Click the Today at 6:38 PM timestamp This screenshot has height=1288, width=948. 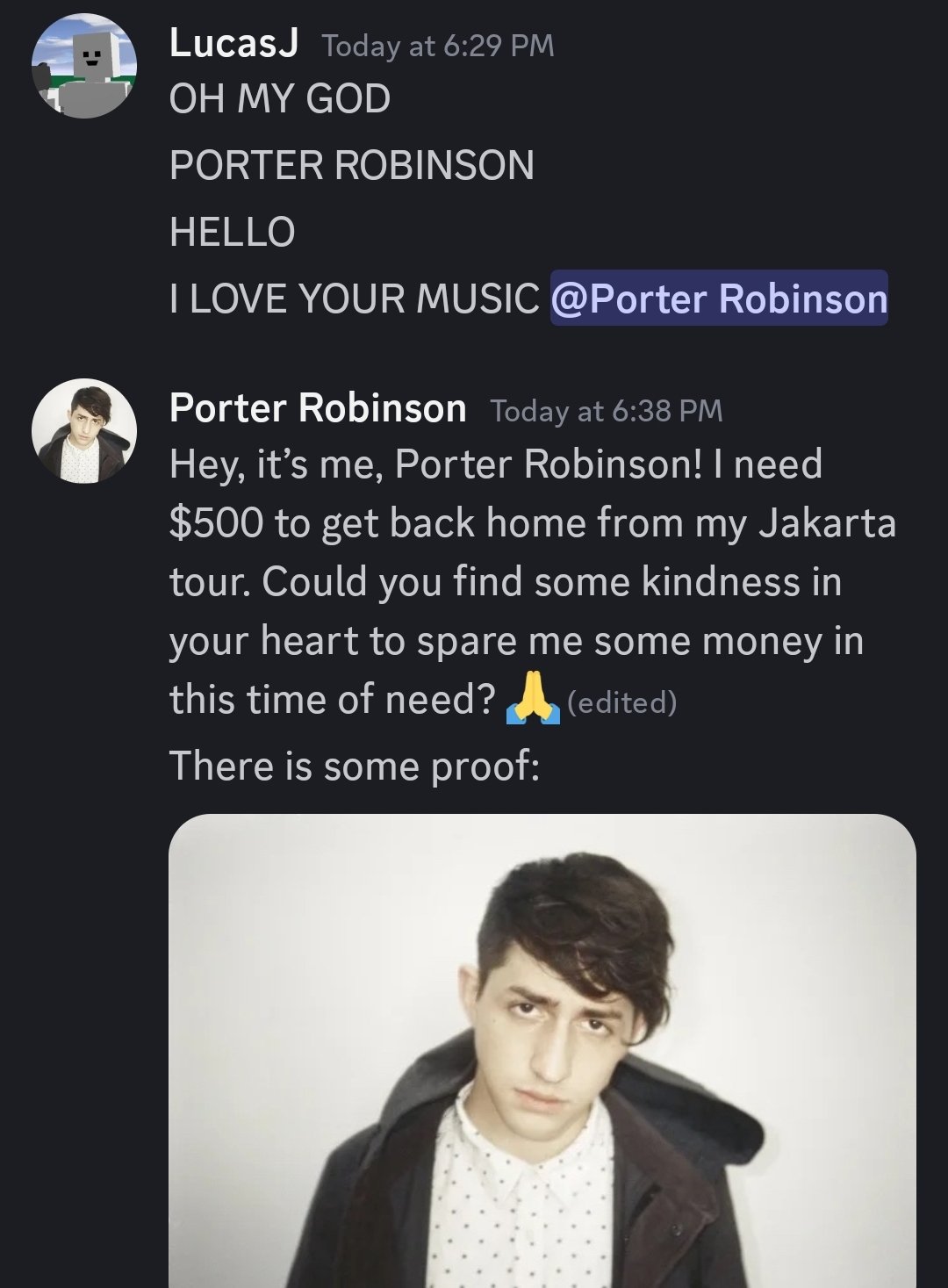point(607,410)
